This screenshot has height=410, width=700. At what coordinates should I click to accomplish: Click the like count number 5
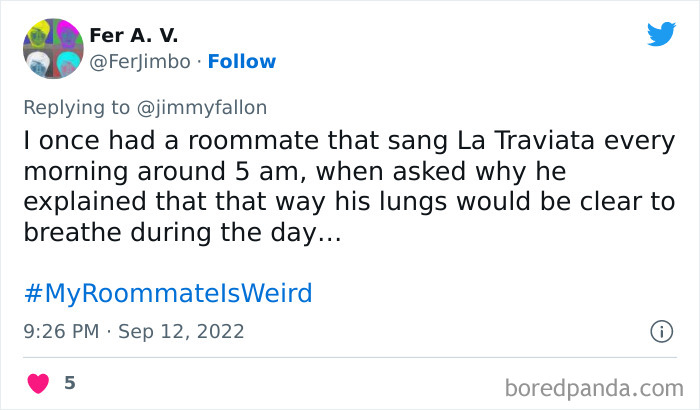(x=69, y=383)
